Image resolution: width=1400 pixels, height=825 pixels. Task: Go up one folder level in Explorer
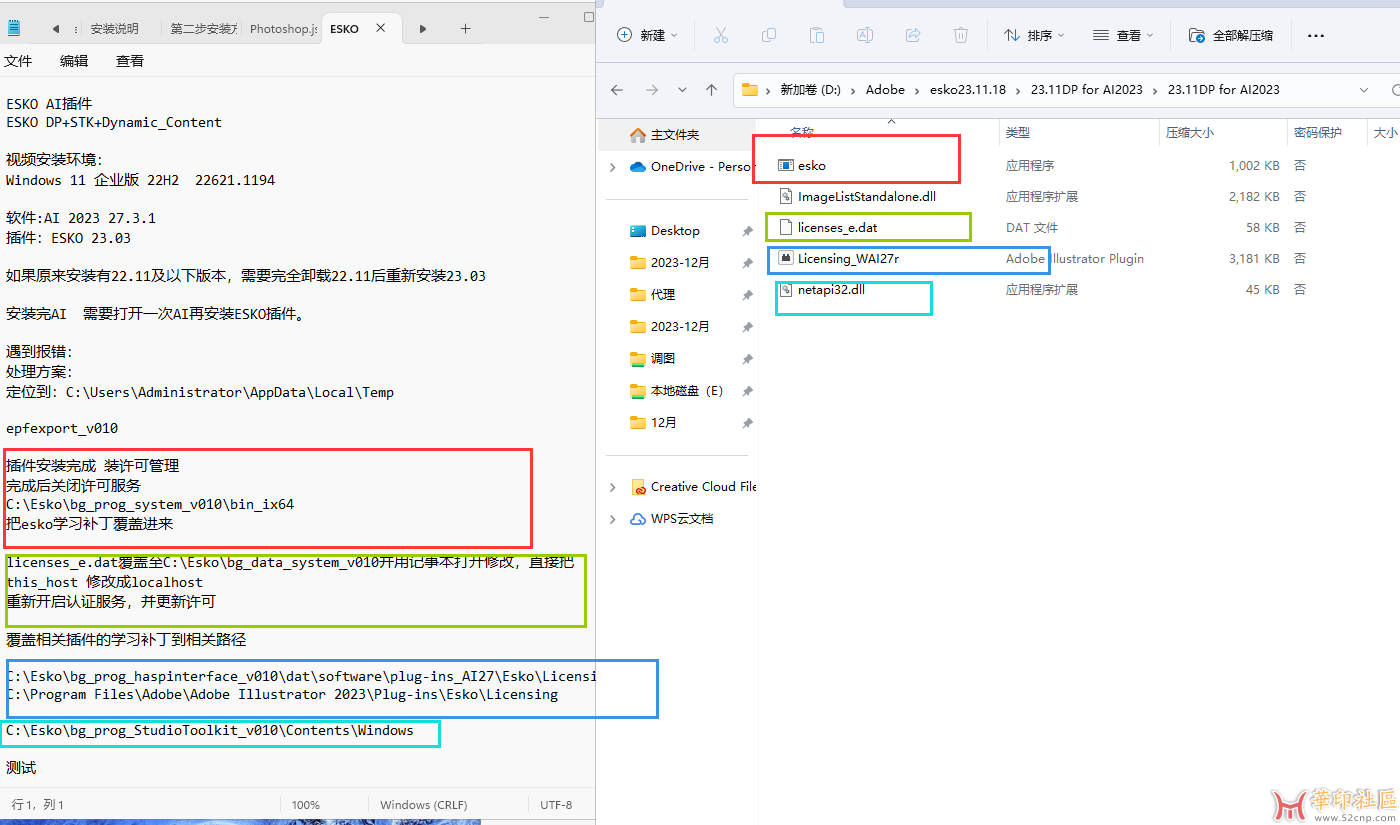click(x=711, y=89)
